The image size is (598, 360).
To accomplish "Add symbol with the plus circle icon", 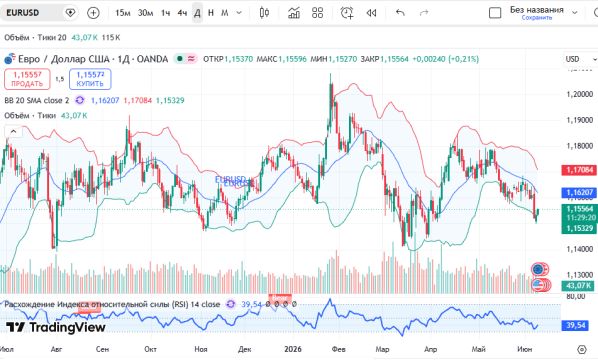I will click(93, 13).
